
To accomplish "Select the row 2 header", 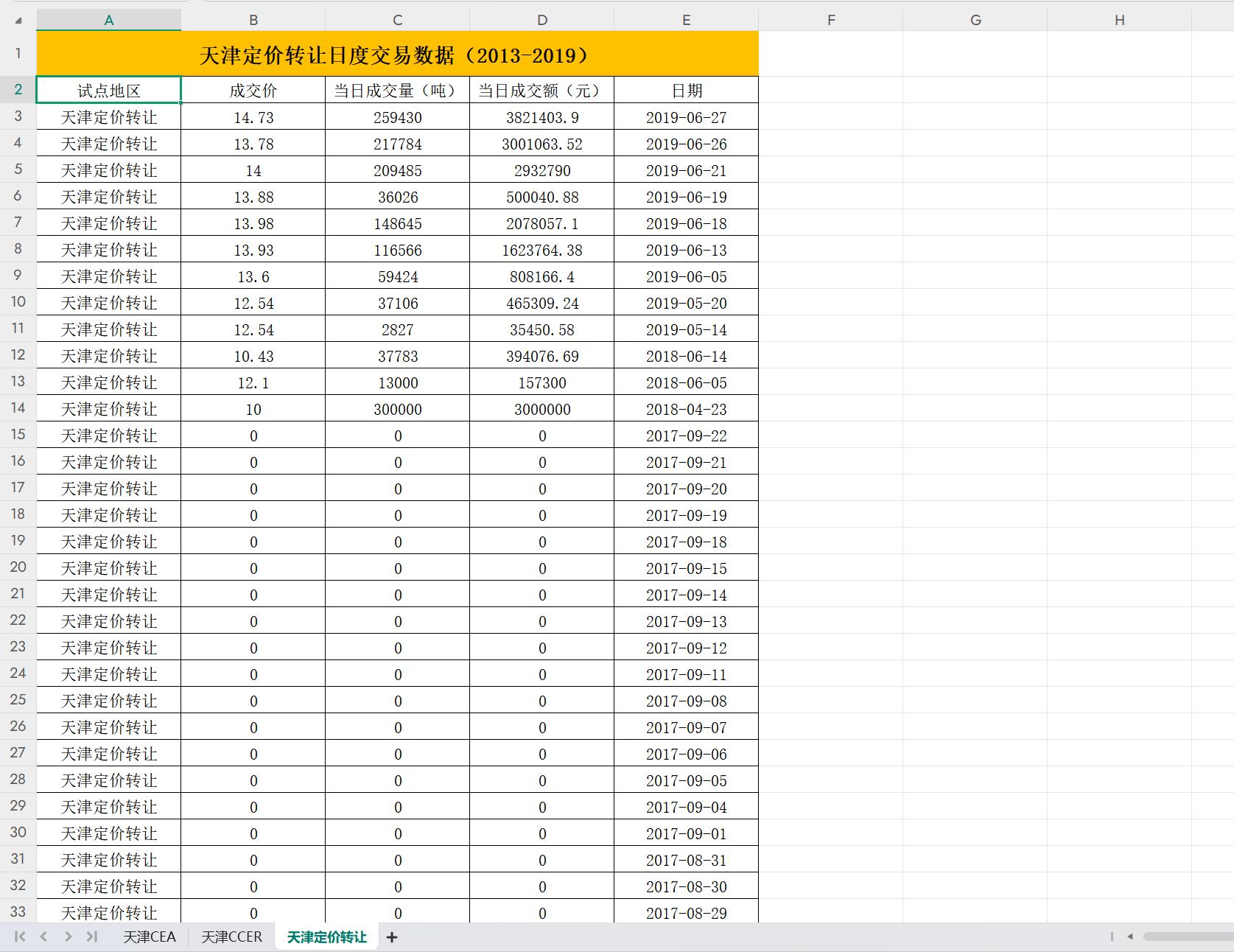I will (x=18, y=89).
